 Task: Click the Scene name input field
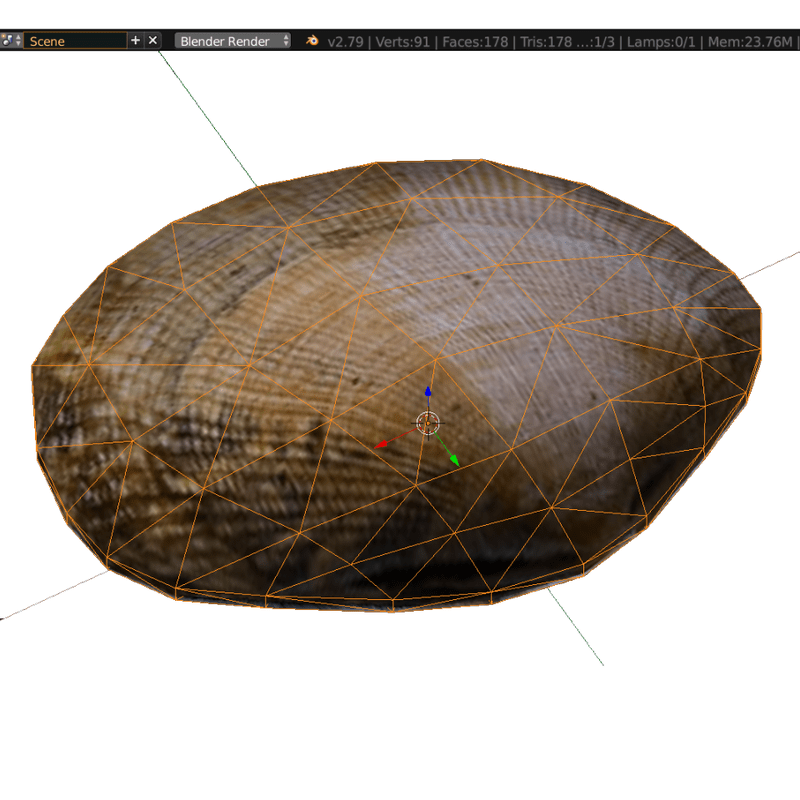coord(75,41)
